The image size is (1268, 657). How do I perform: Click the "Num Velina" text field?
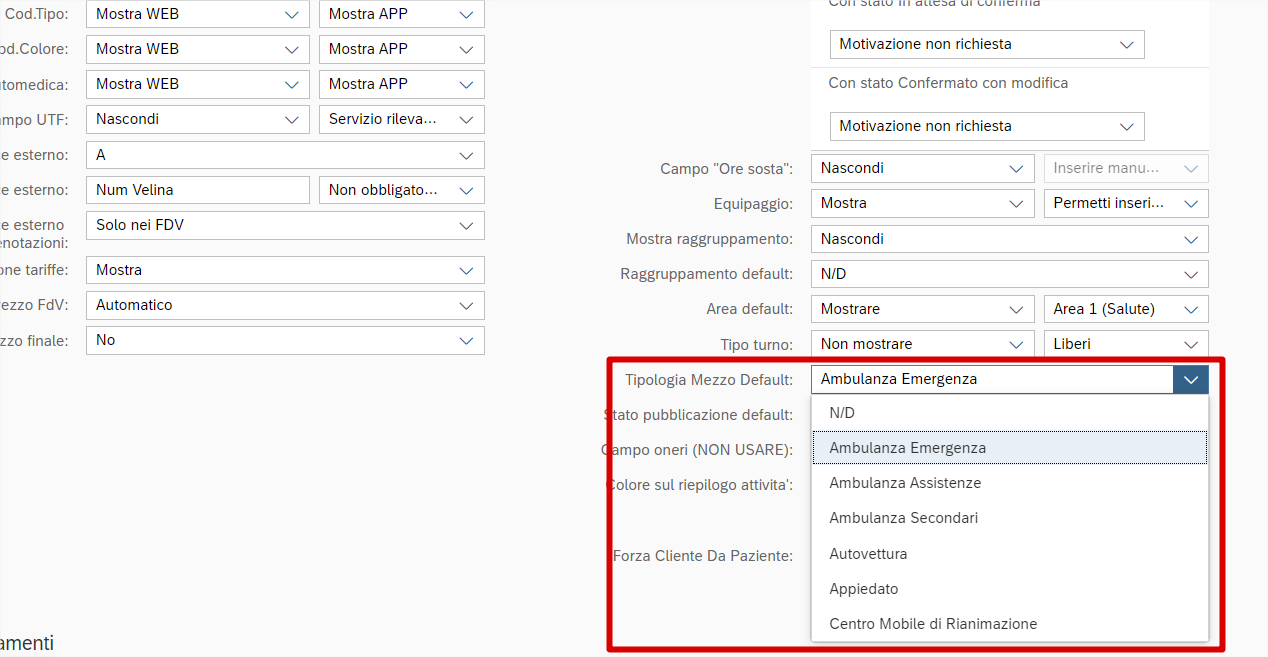coord(198,190)
